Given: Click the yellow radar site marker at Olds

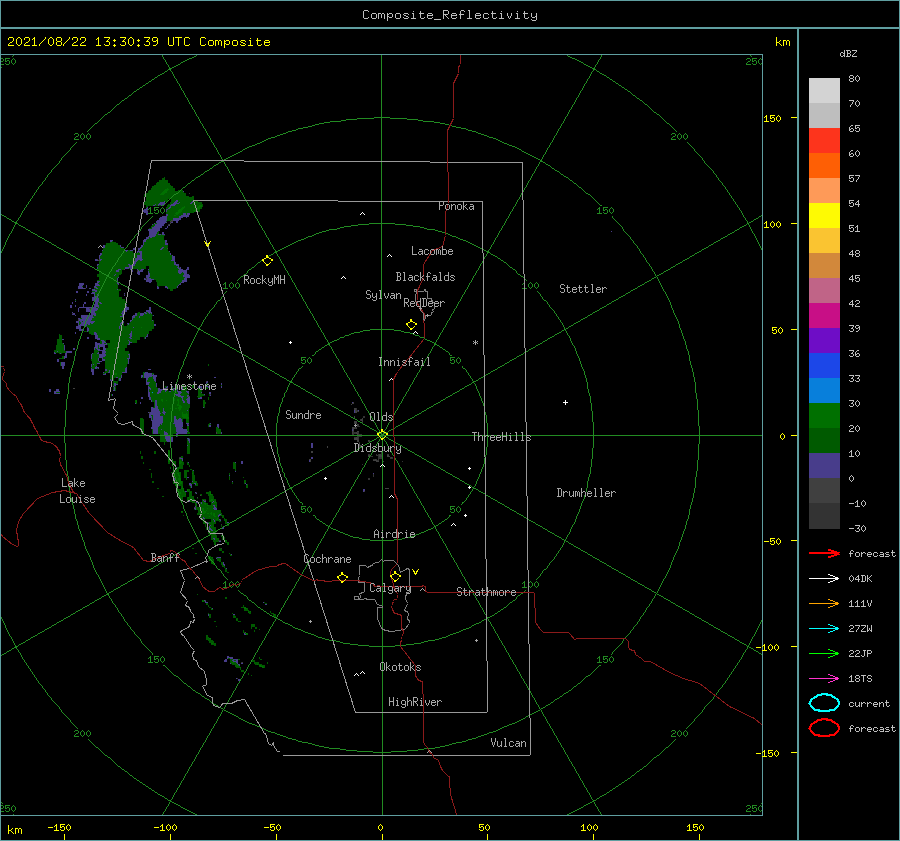Looking at the screenshot, I should (382, 435).
